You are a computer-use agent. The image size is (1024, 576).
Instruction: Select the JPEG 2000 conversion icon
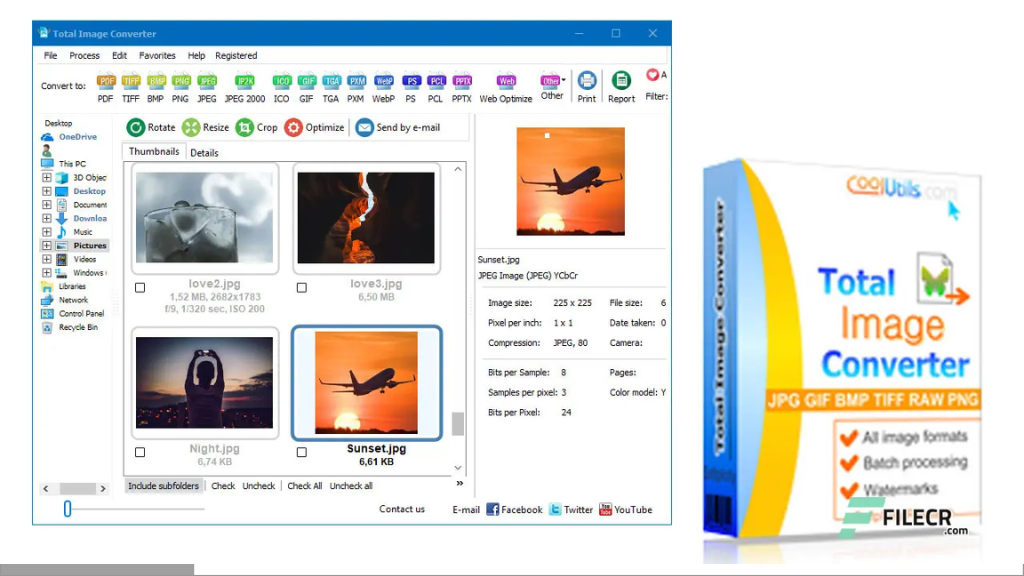click(245, 82)
